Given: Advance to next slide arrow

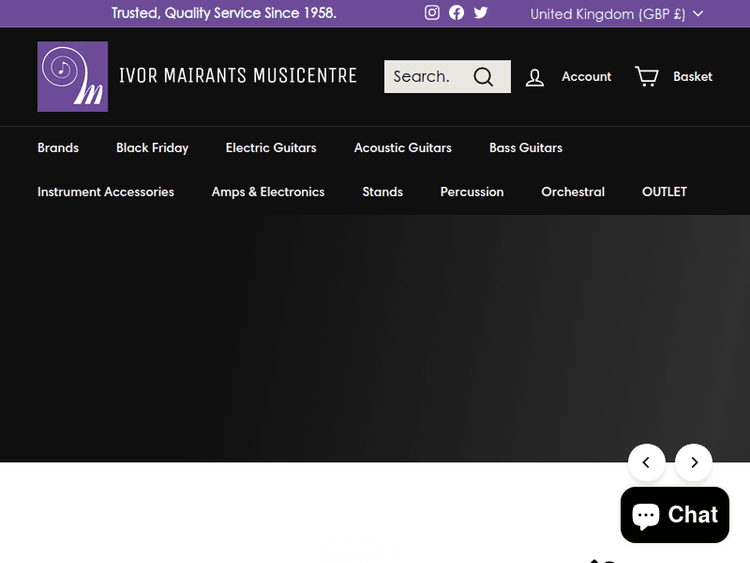Looking at the screenshot, I should pos(693,462).
